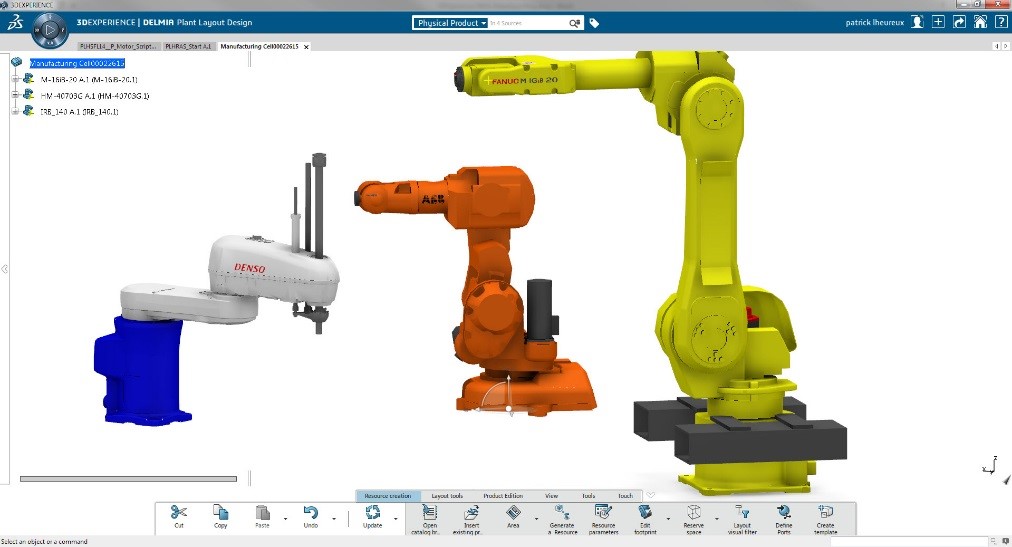Expand the IRB_140 A.1 tree node

point(16,111)
